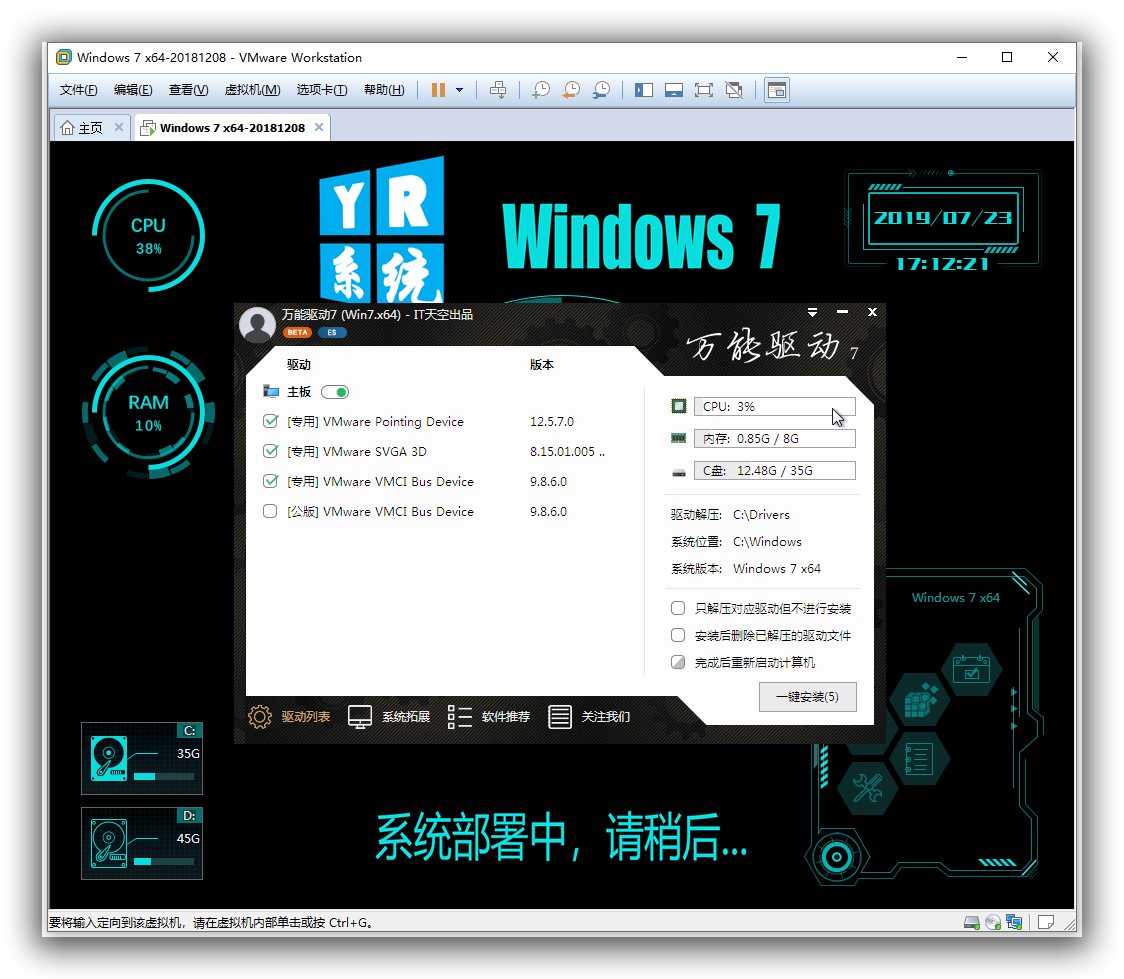Close the Windows 7 x64-20181208 tab

click(x=319, y=127)
